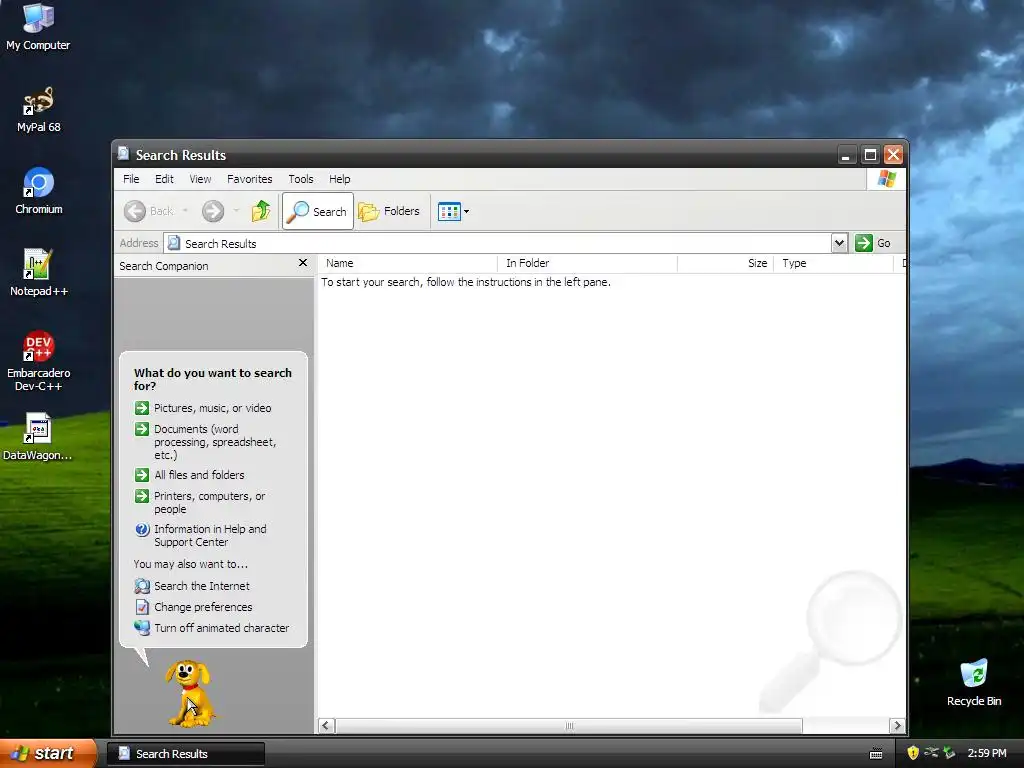Select Search Results taskbar button

coord(186,754)
